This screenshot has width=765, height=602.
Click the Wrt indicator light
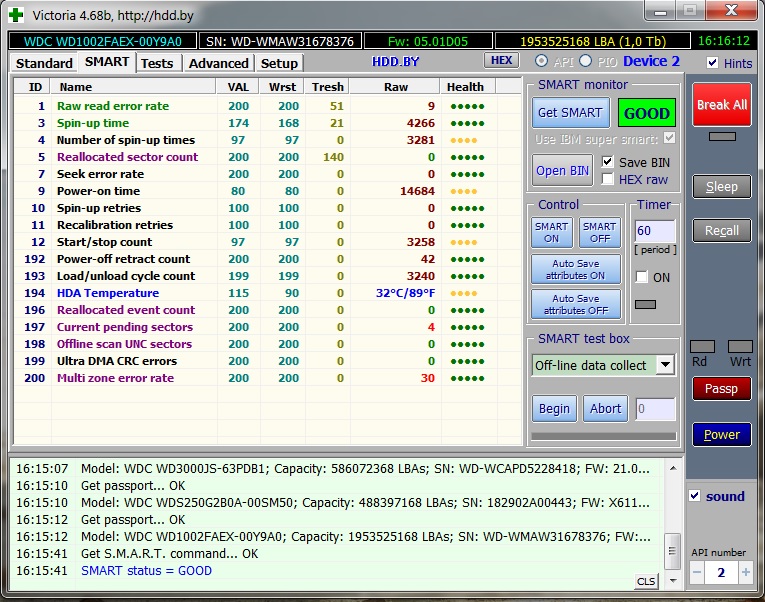pos(740,347)
